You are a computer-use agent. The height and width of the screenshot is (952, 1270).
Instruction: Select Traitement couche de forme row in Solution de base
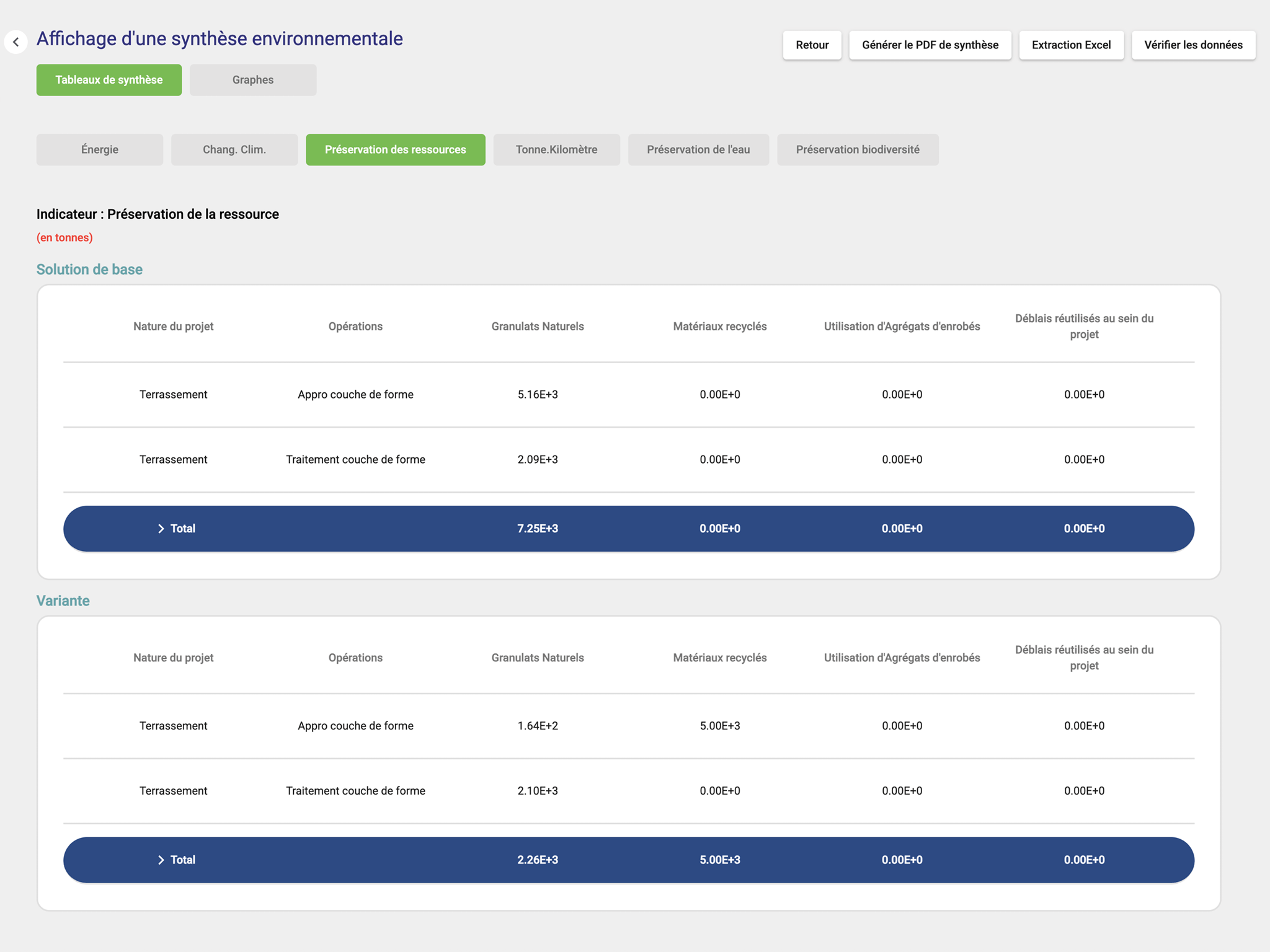pos(355,459)
